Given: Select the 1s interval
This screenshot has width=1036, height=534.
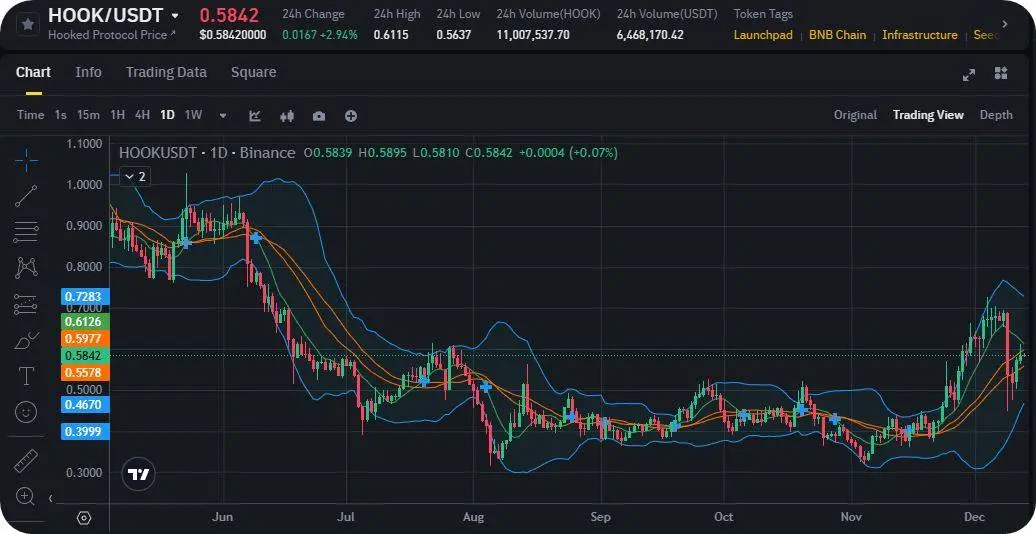Looking at the screenshot, I should [x=60, y=115].
